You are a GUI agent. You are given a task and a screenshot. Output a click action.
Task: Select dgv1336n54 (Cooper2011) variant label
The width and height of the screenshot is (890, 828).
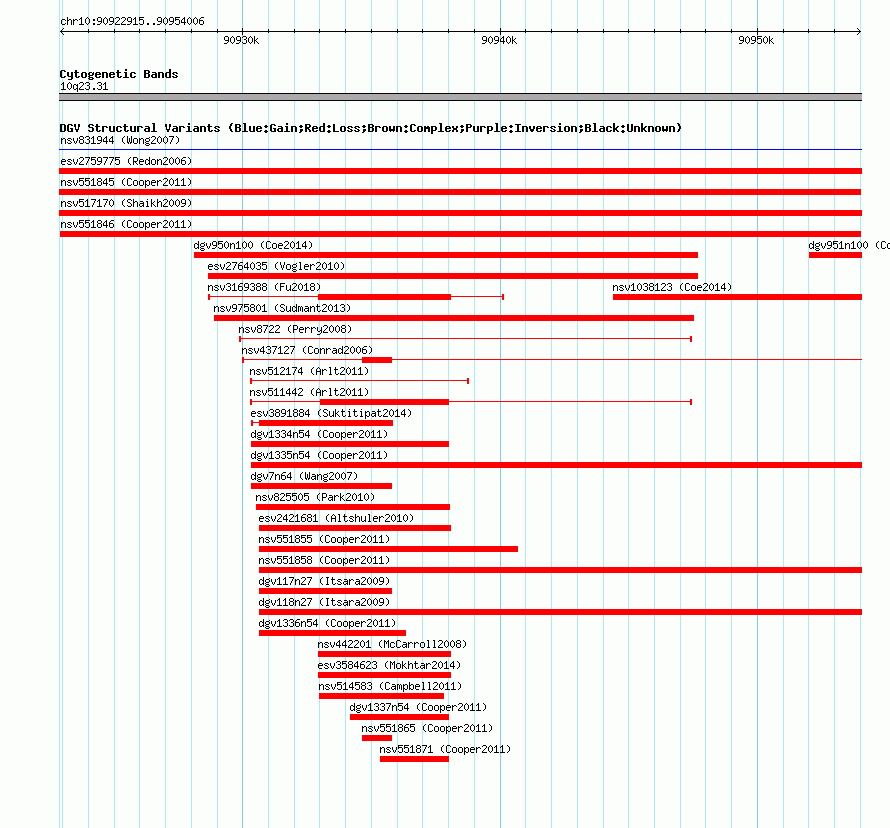pyautogui.click(x=327, y=623)
